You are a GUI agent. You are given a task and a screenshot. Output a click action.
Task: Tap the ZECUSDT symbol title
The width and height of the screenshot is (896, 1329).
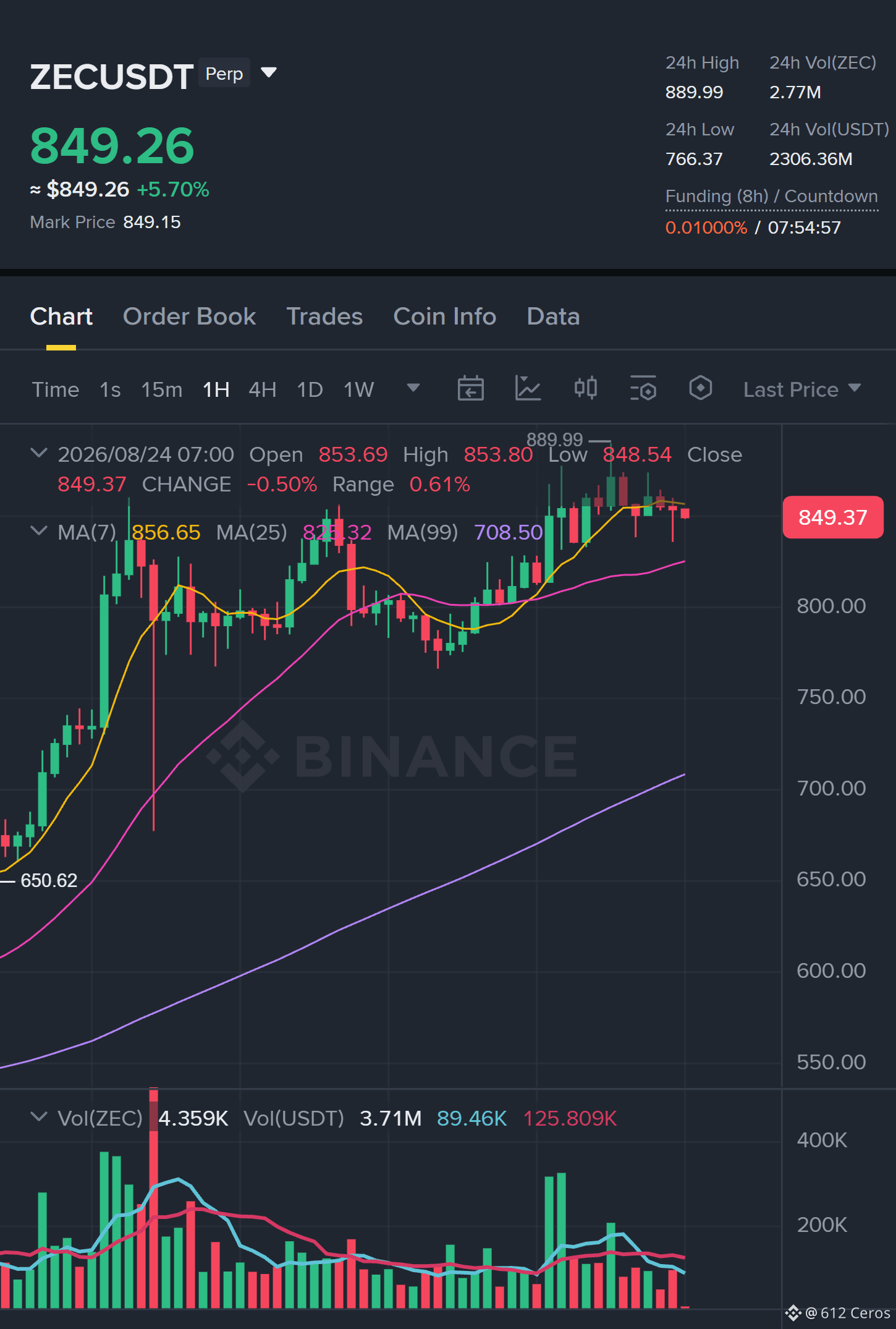[x=112, y=77]
